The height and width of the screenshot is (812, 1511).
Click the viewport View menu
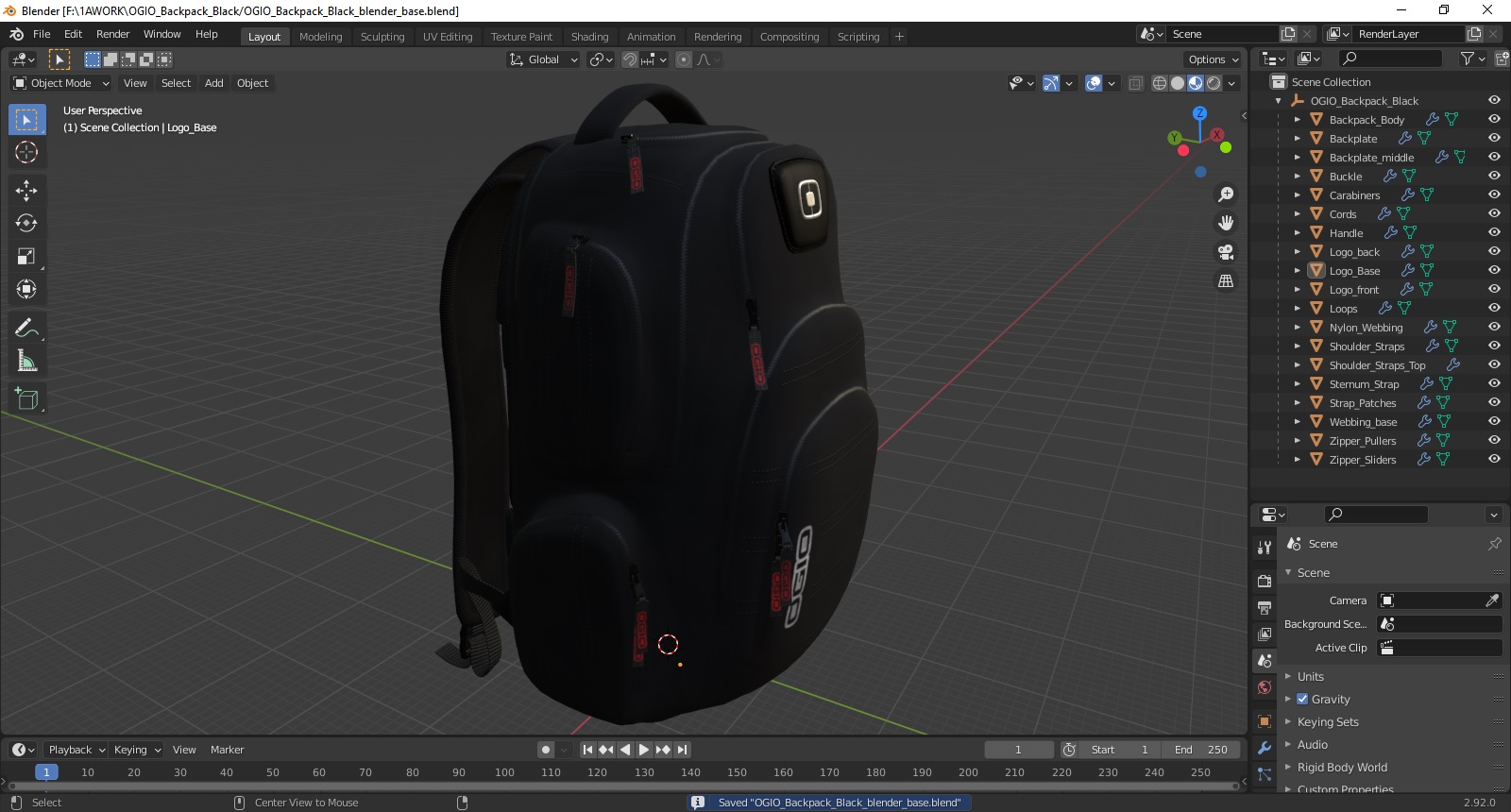click(135, 83)
